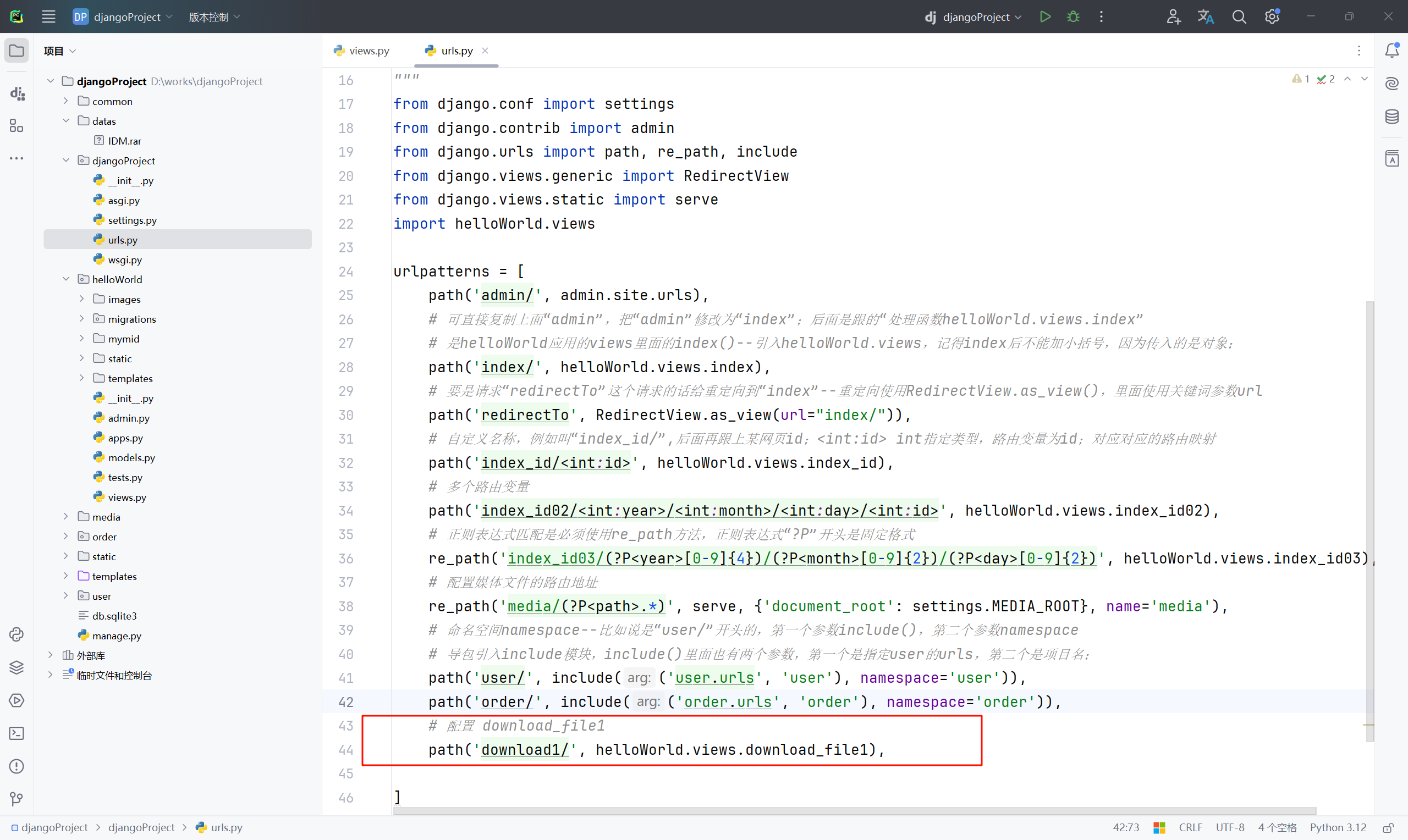
Task: Open the Code With Me user icon
Action: pos(1173,17)
